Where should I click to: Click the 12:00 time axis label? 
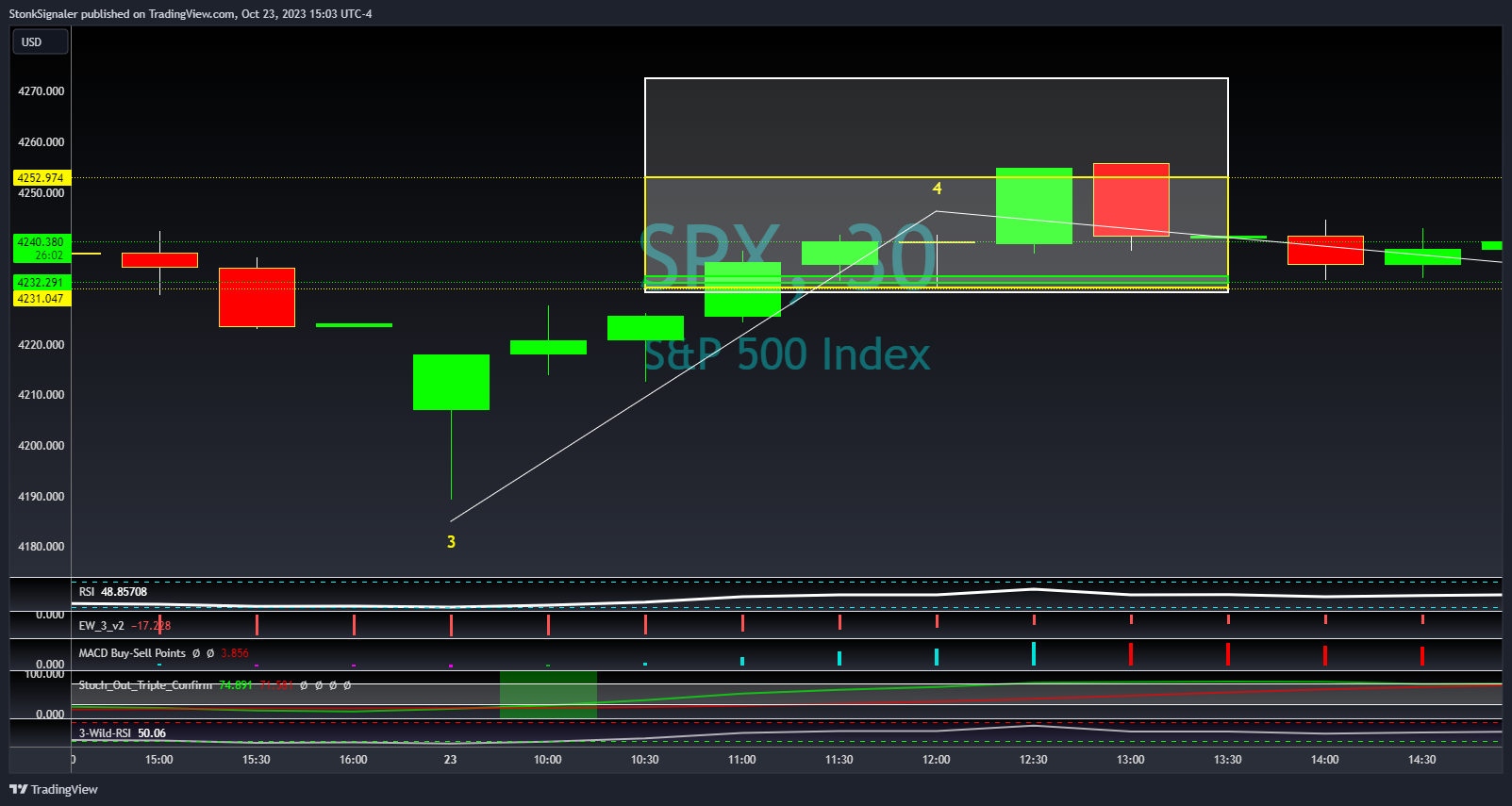click(937, 760)
